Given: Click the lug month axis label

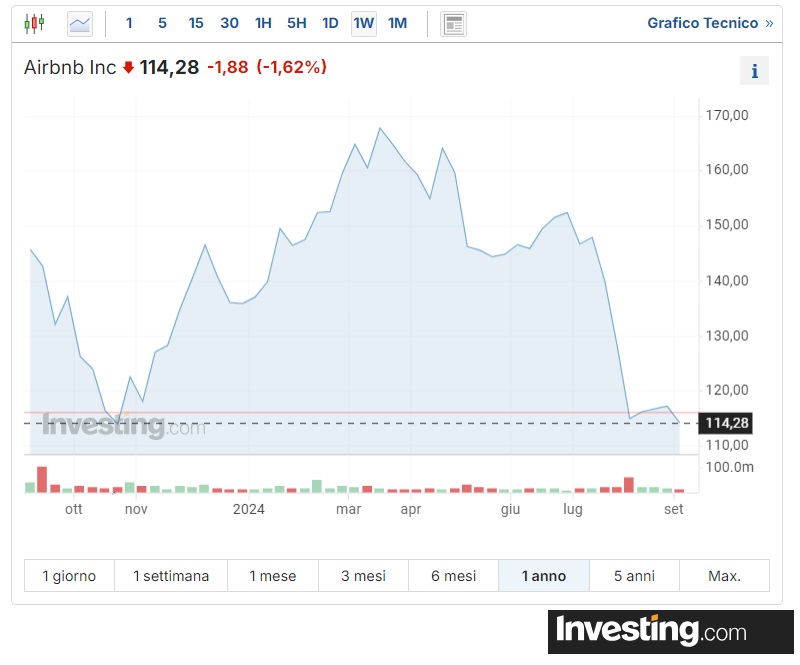Looking at the screenshot, I should coord(572,509).
